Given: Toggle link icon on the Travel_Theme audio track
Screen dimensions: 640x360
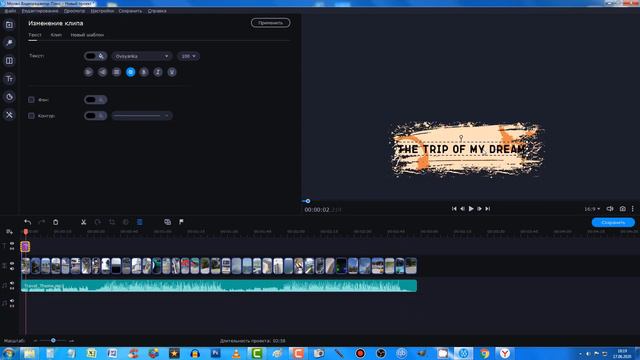Looking at the screenshot, I should pyautogui.click(x=12, y=288).
